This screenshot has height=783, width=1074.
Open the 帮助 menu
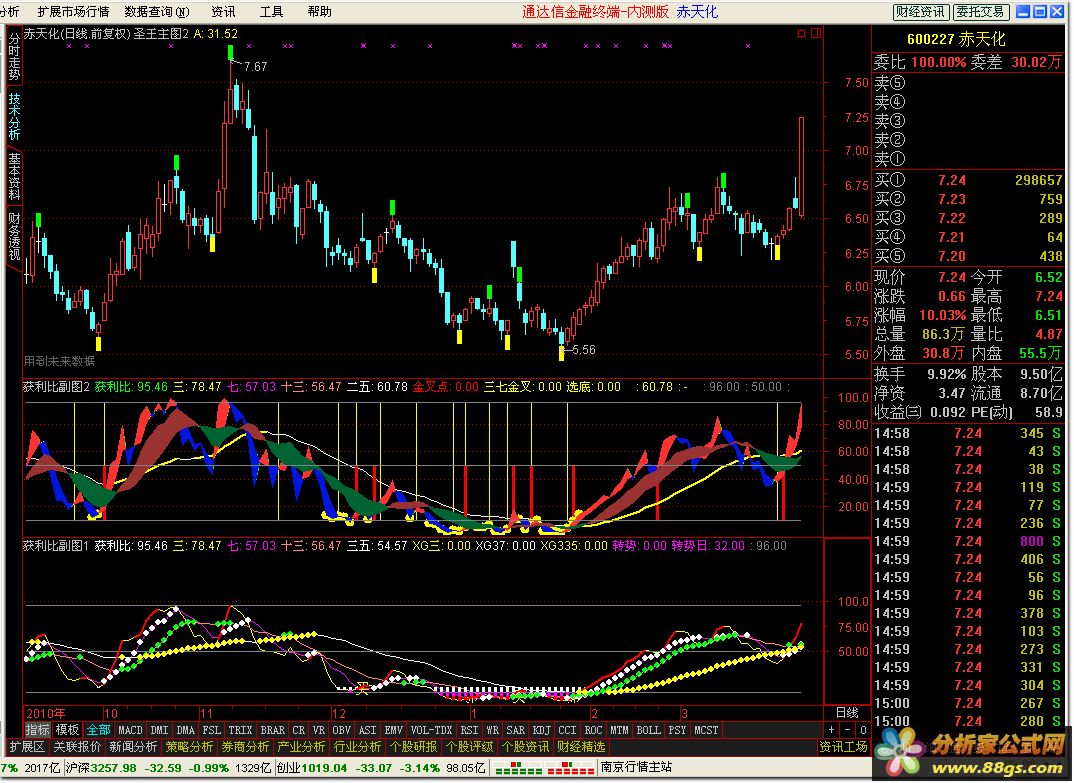[x=319, y=12]
